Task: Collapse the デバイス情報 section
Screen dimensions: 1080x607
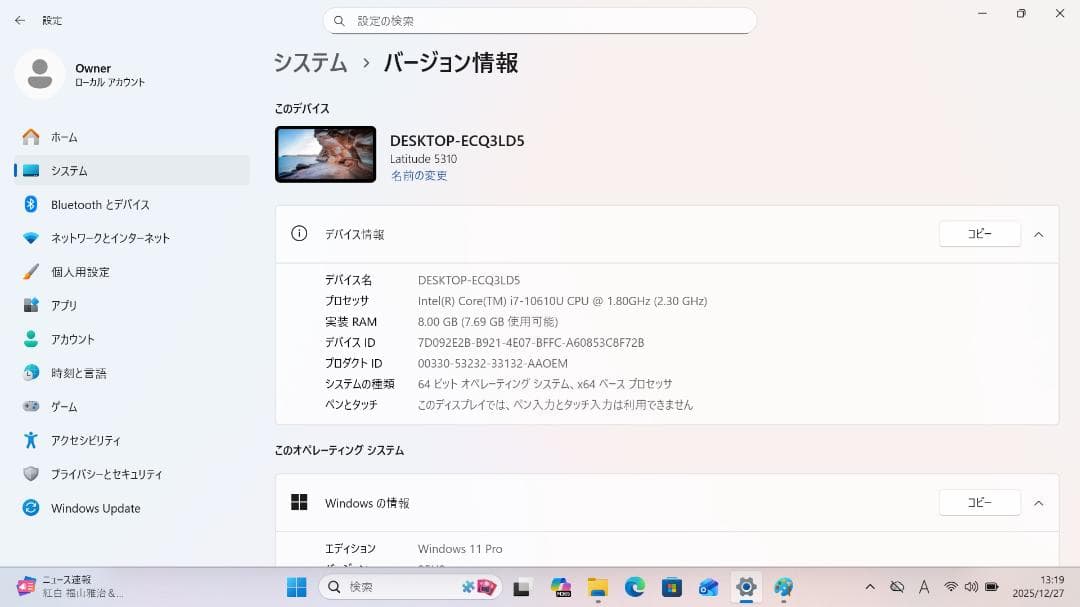Action: coord(1038,233)
